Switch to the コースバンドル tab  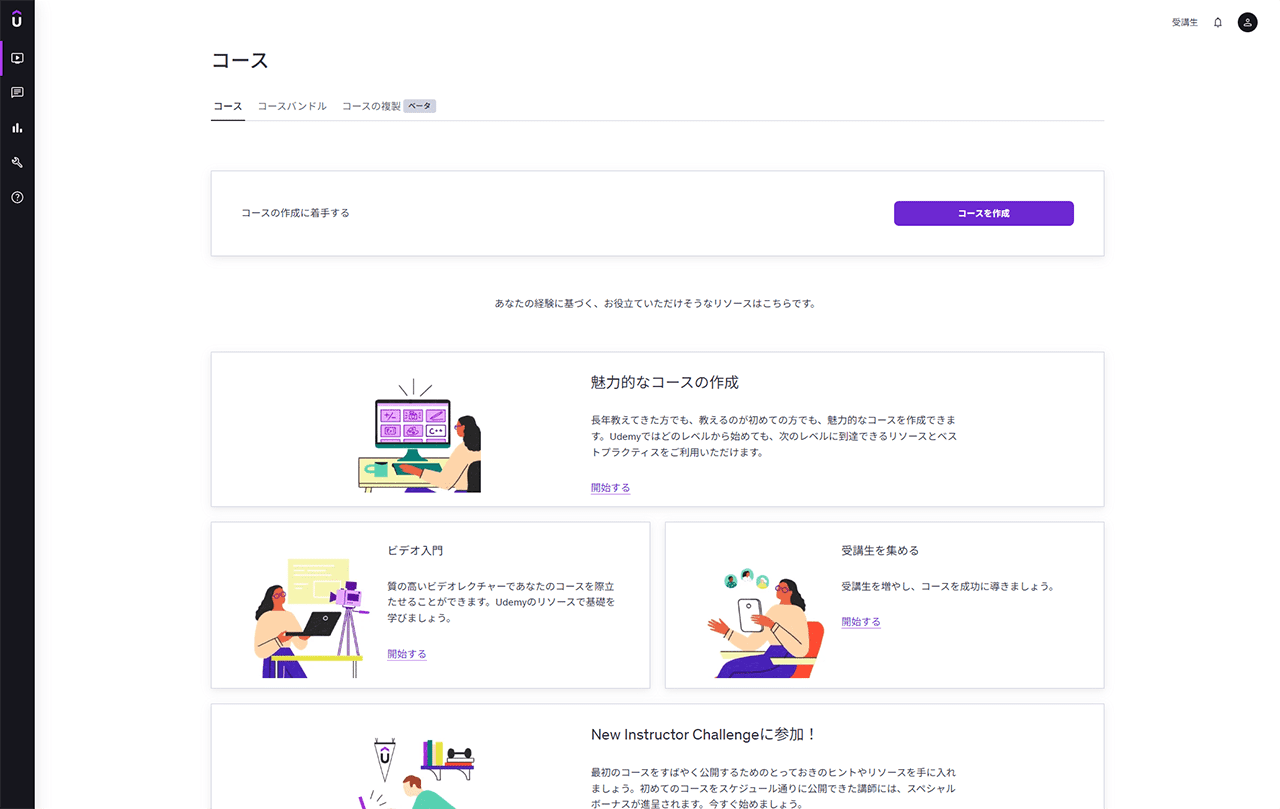(x=292, y=105)
